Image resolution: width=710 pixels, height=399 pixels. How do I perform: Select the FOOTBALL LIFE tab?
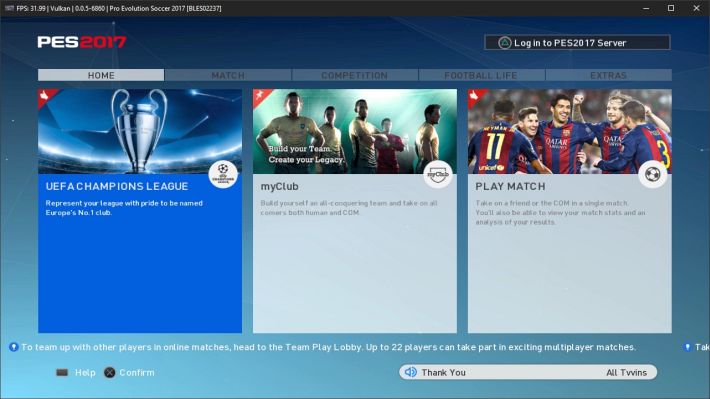coord(481,75)
